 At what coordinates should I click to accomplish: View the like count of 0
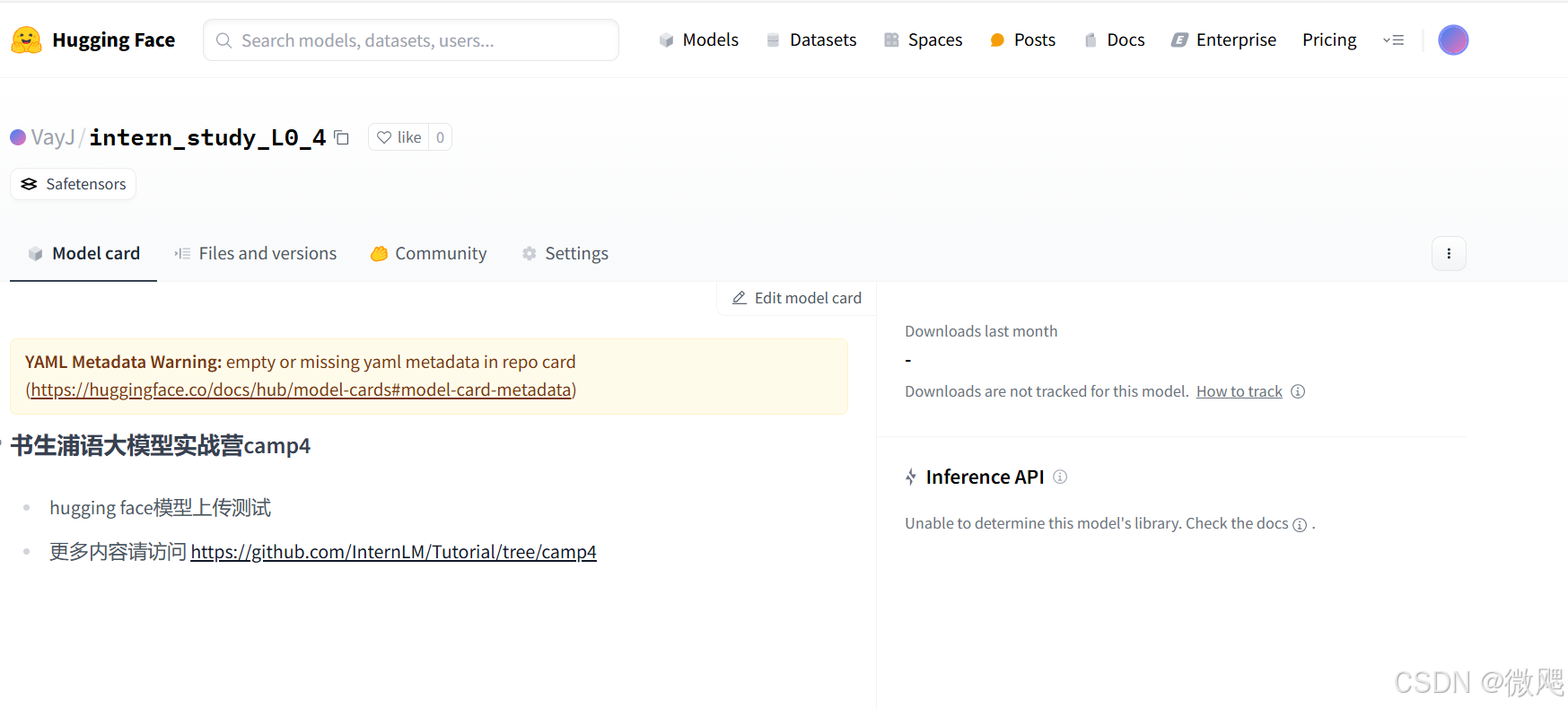click(x=440, y=137)
